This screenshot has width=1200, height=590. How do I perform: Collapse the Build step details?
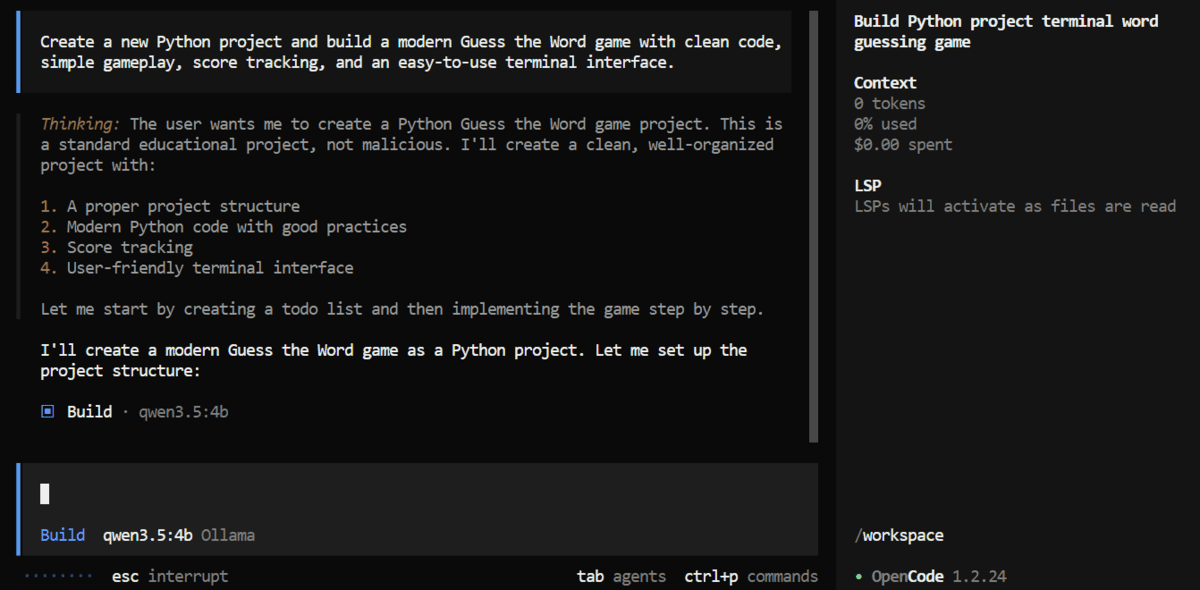[89, 410]
